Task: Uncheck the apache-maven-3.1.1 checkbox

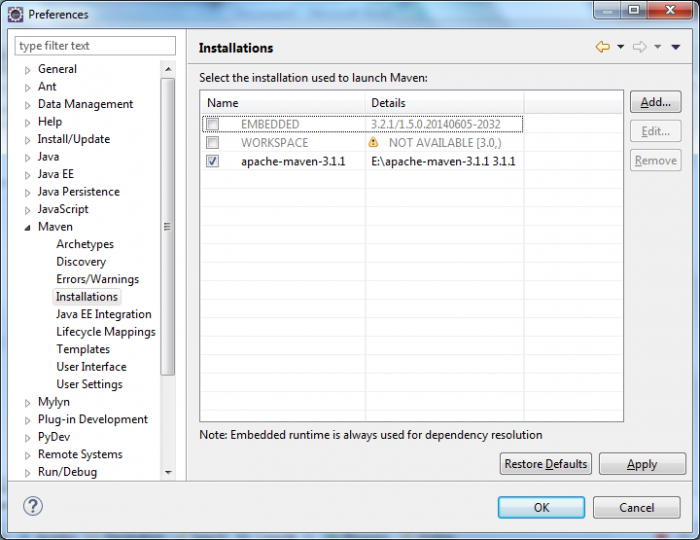Action: [x=212, y=161]
